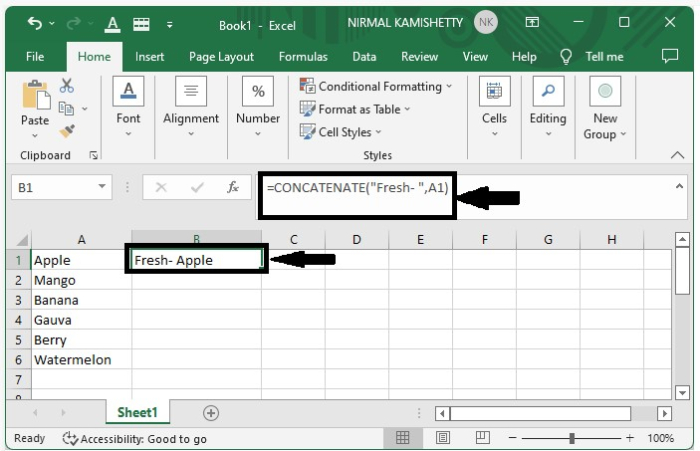Click the Sheet1 tab
700x451 pixels.
pos(137,412)
